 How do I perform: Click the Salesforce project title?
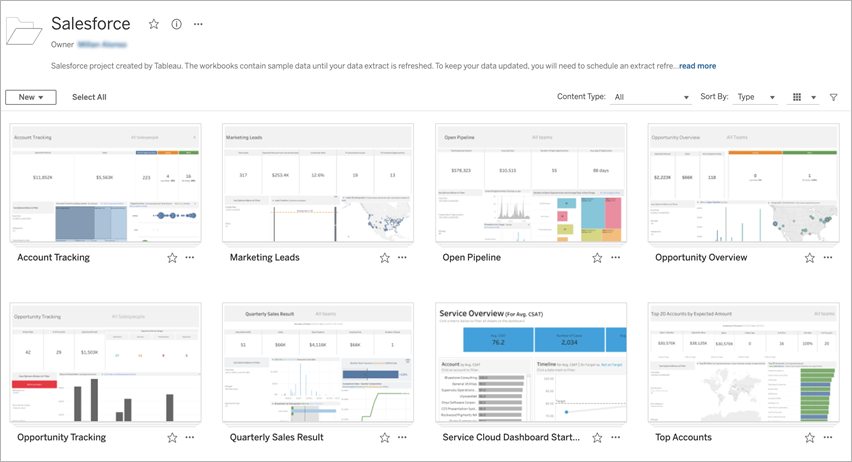tap(91, 24)
